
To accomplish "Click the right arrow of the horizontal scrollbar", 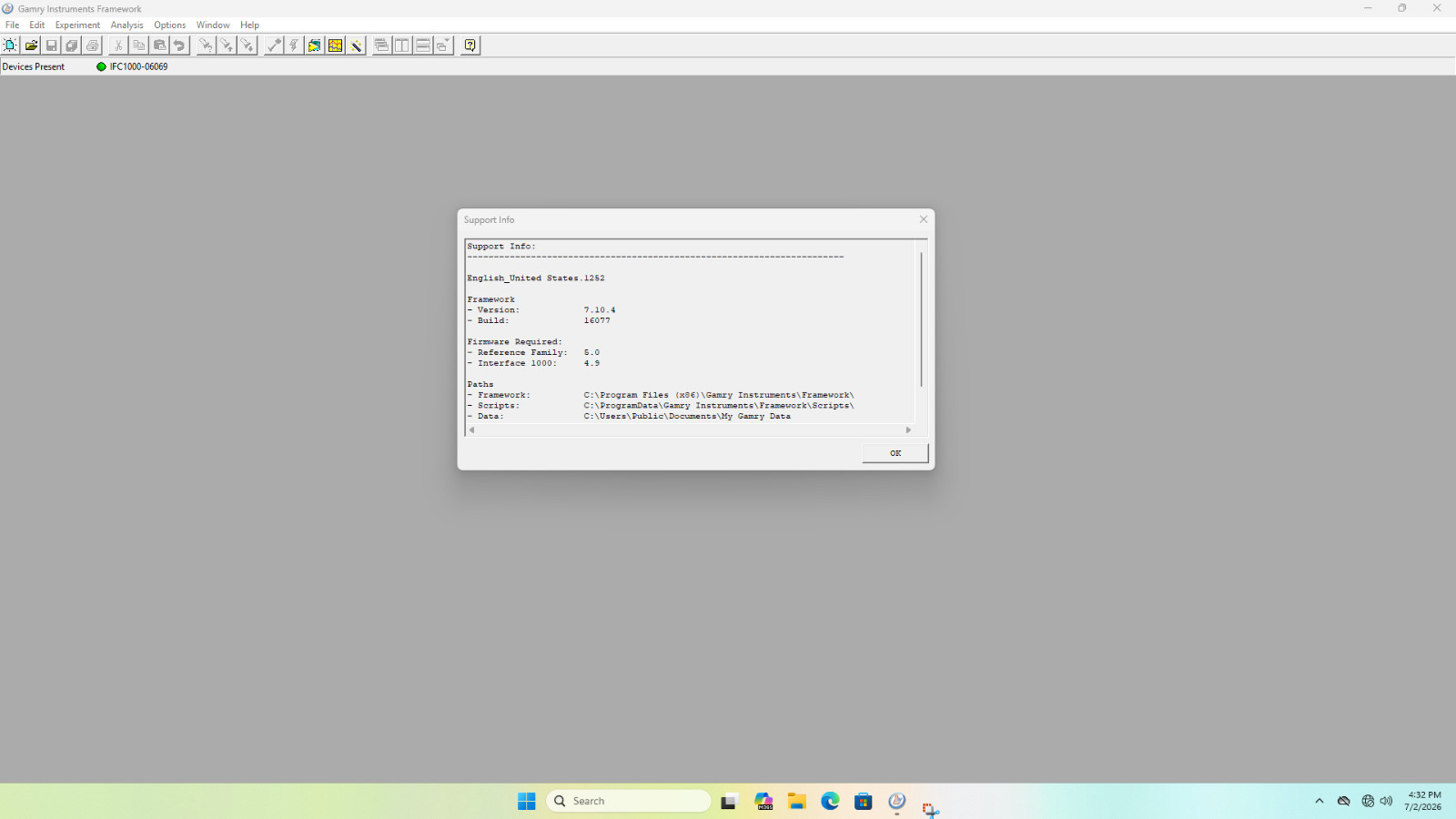I will tap(908, 430).
